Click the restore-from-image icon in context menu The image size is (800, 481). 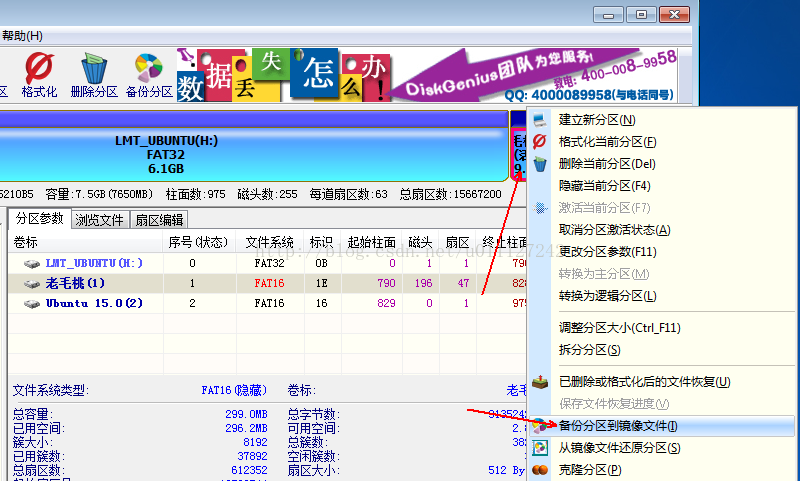540,448
